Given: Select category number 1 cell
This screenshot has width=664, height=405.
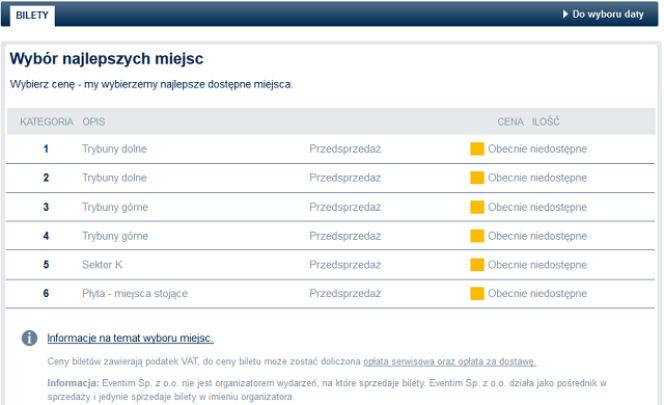Looking at the screenshot, I should coord(46,149).
